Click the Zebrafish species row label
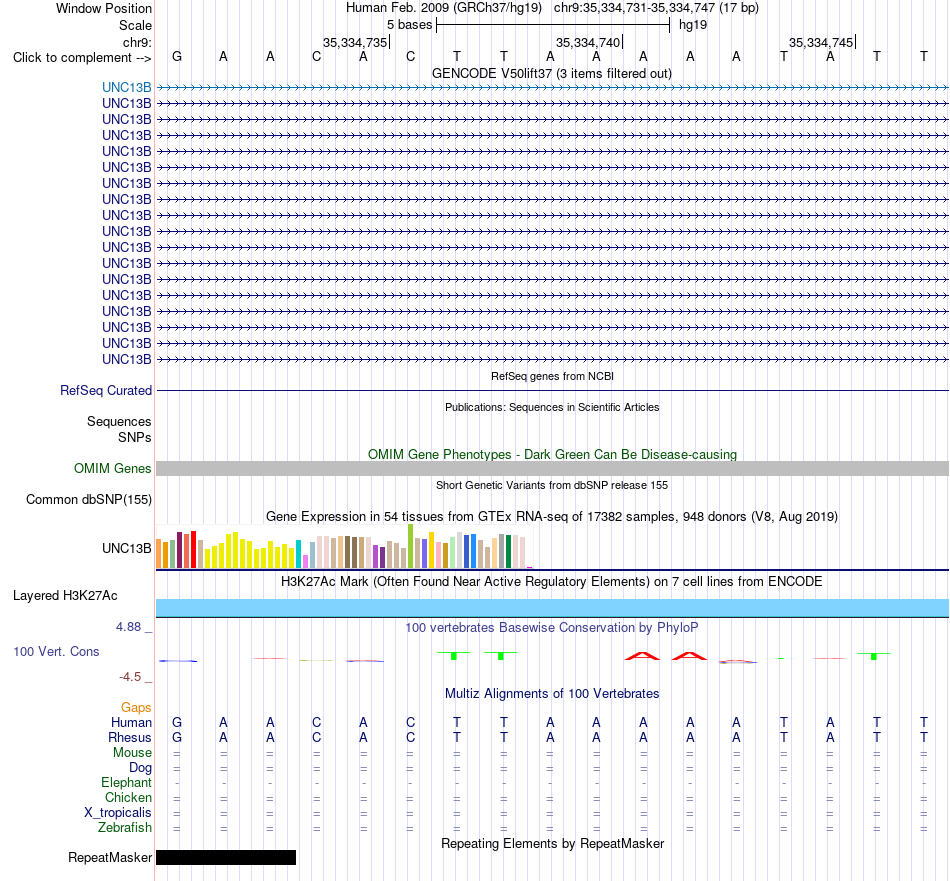 coord(125,827)
